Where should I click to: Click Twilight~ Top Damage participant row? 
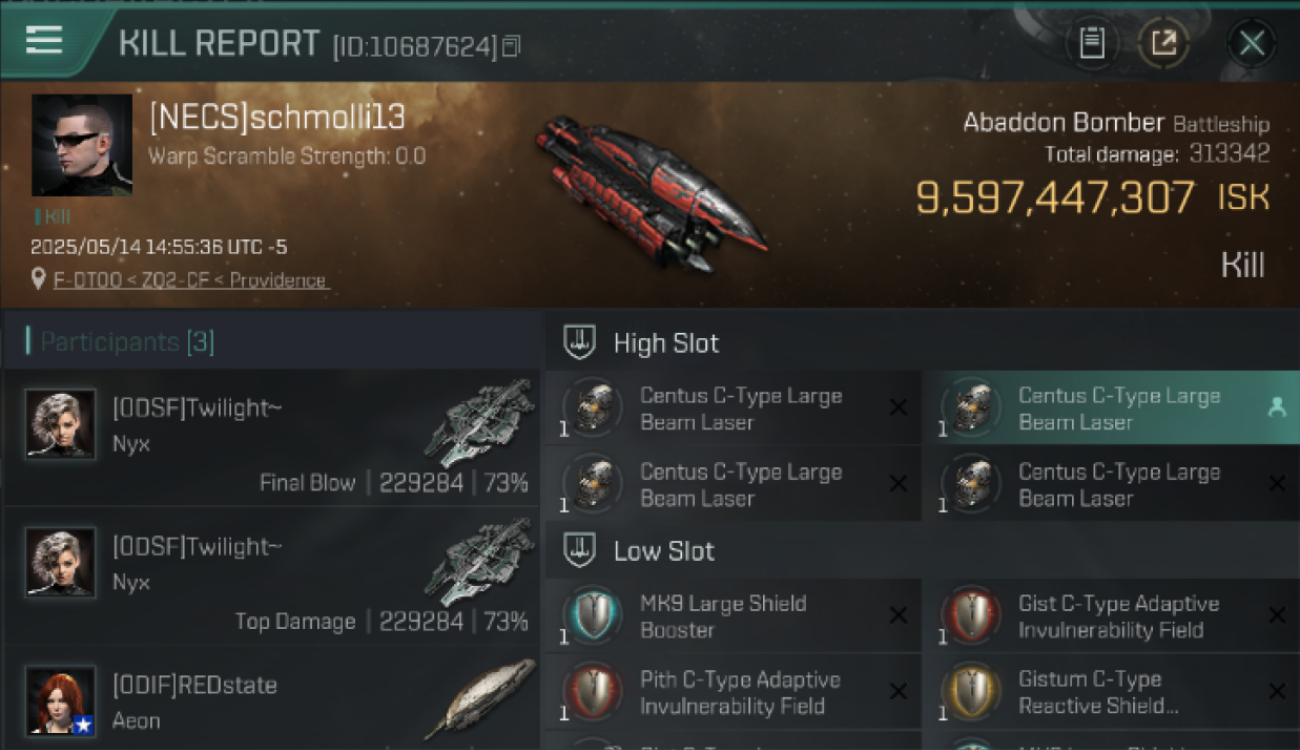tap(270, 575)
